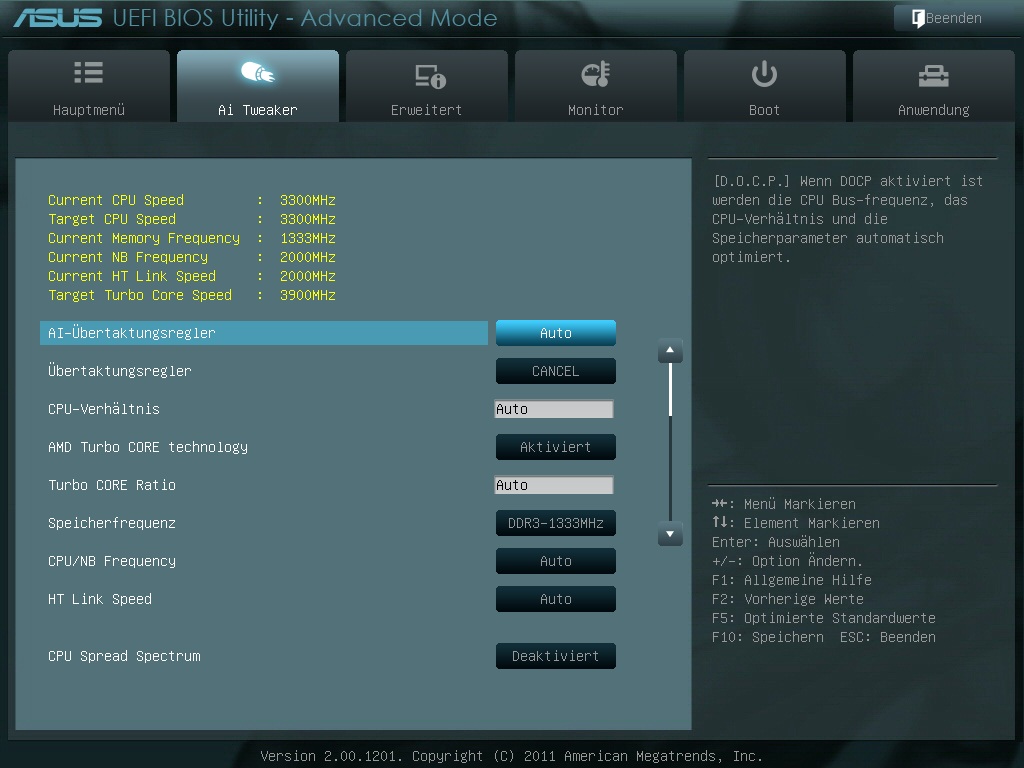
Task: Select the CPU/NB Frequency label
Action: tap(112, 561)
